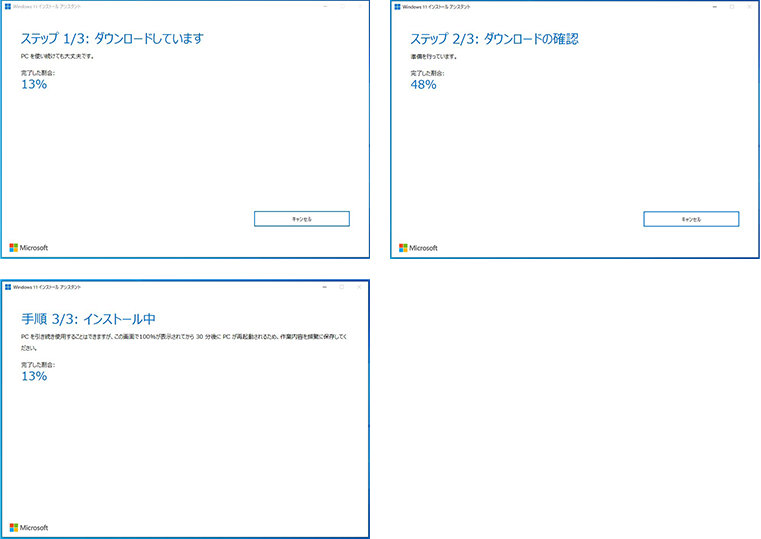Click the restart warning text in 手順 3/3 window
The image size is (761, 539).
pyautogui.click(x=184, y=342)
